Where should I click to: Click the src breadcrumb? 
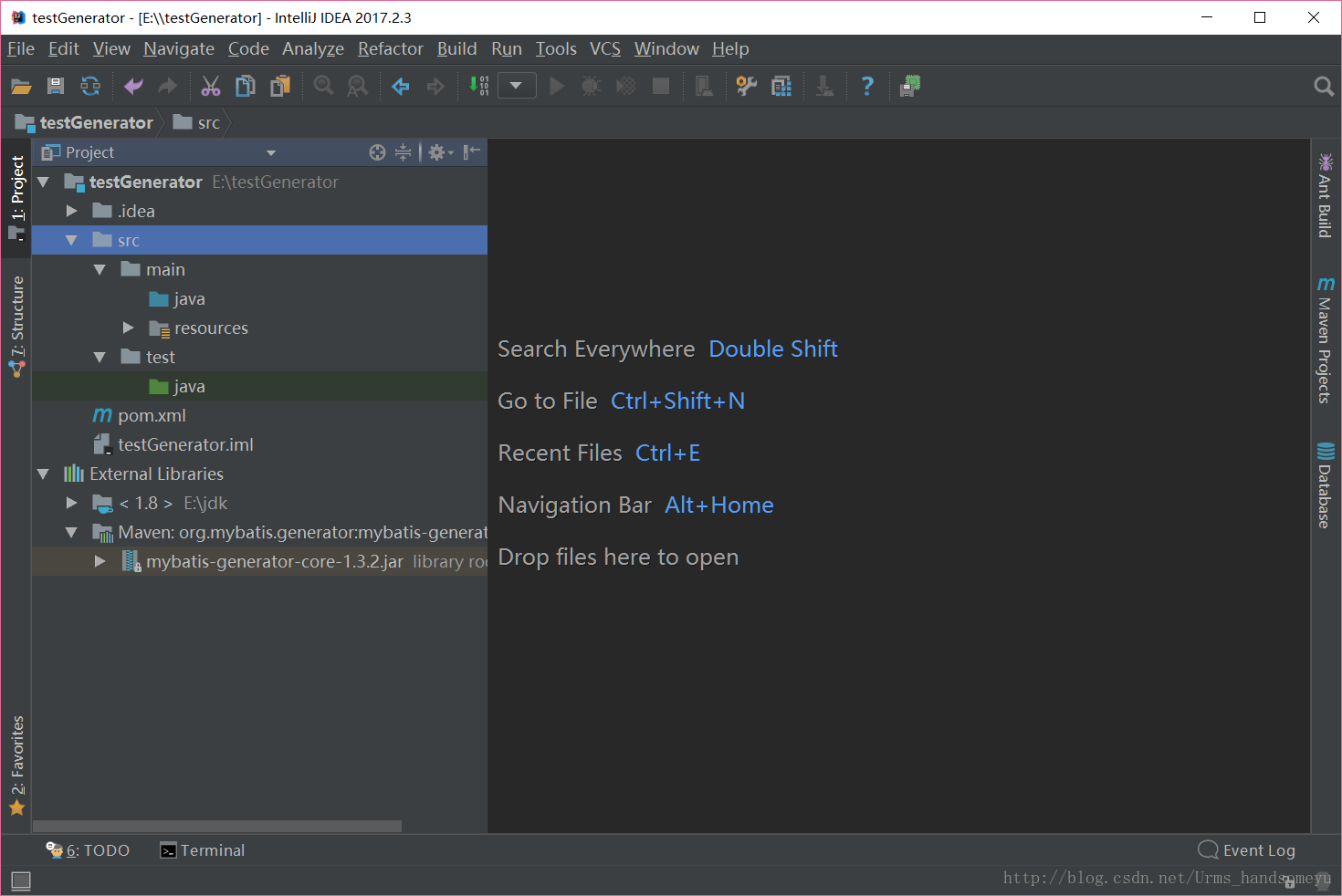pos(197,122)
